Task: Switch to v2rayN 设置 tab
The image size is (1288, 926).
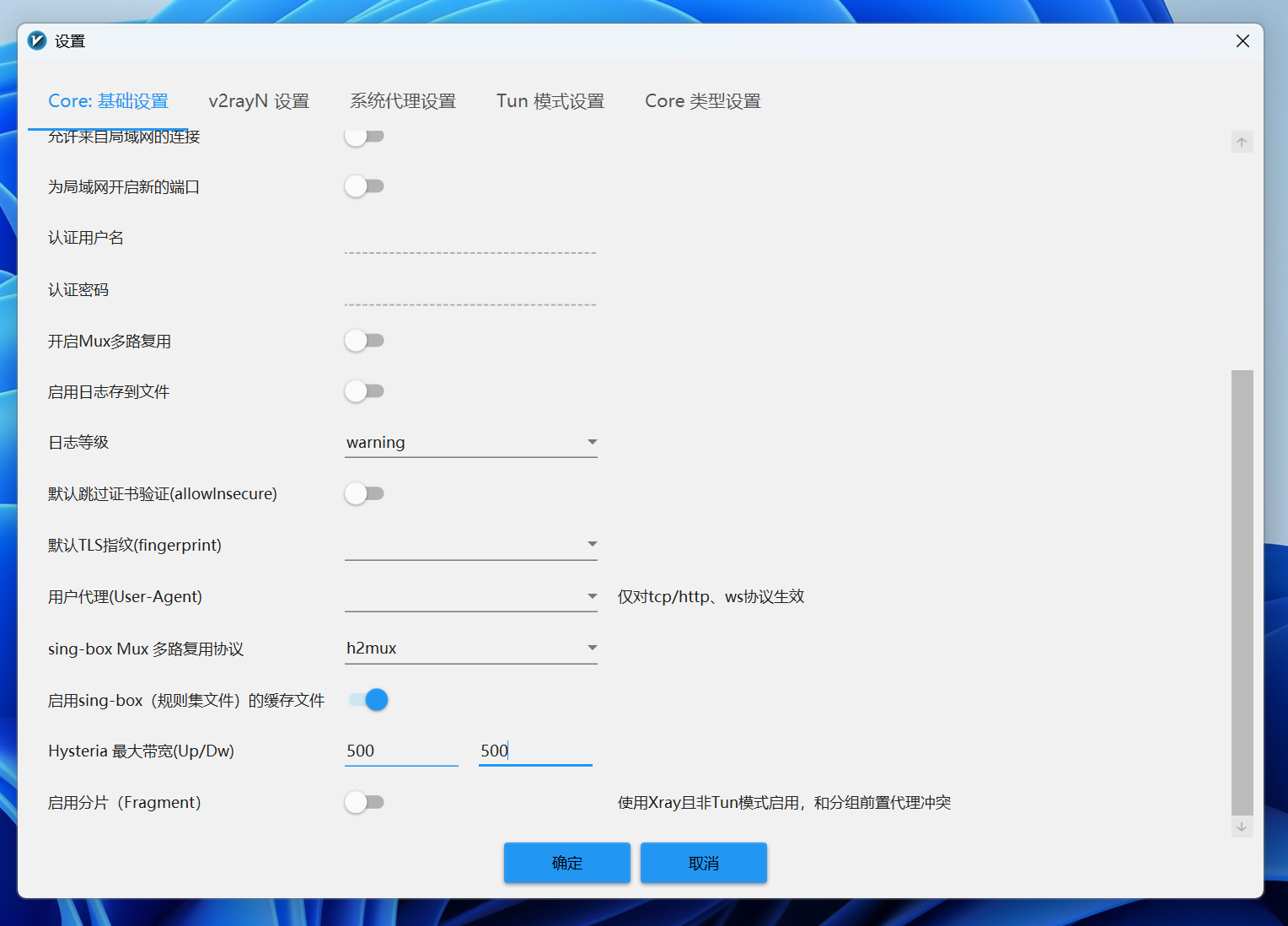Action: pos(259,101)
